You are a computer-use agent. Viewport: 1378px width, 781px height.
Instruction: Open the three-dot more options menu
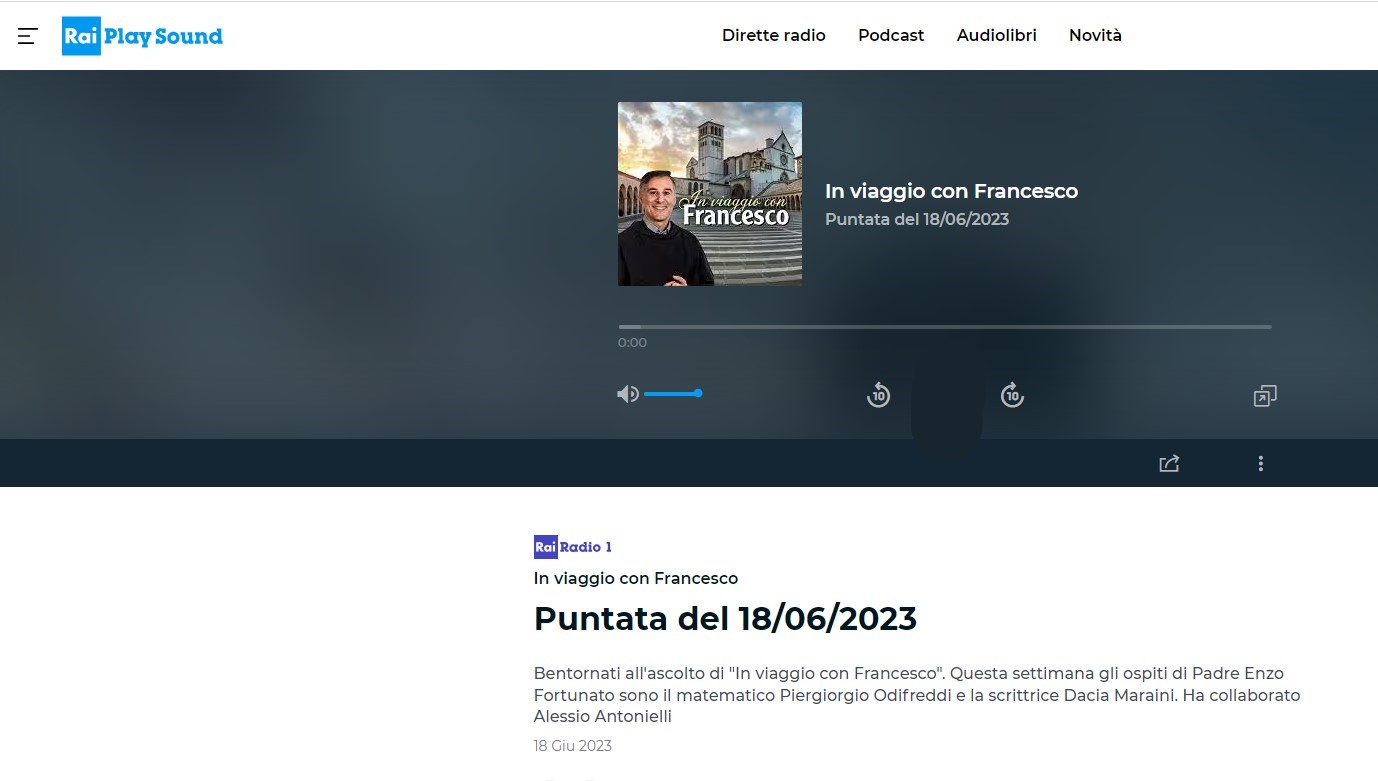1261,463
